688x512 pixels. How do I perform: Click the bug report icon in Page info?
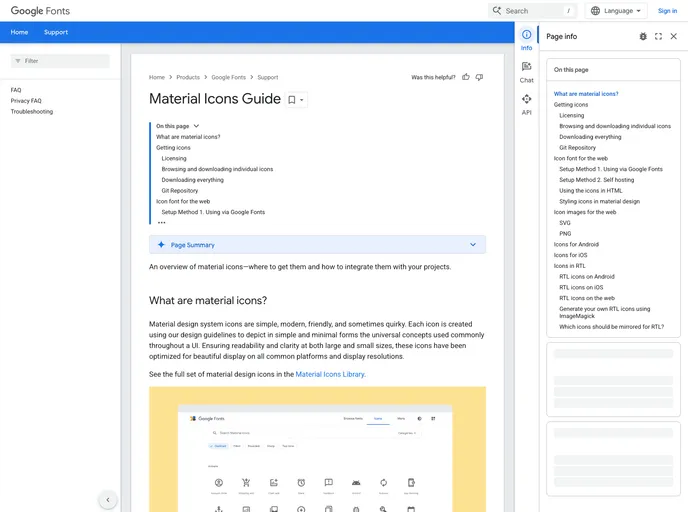click(643, 36)
